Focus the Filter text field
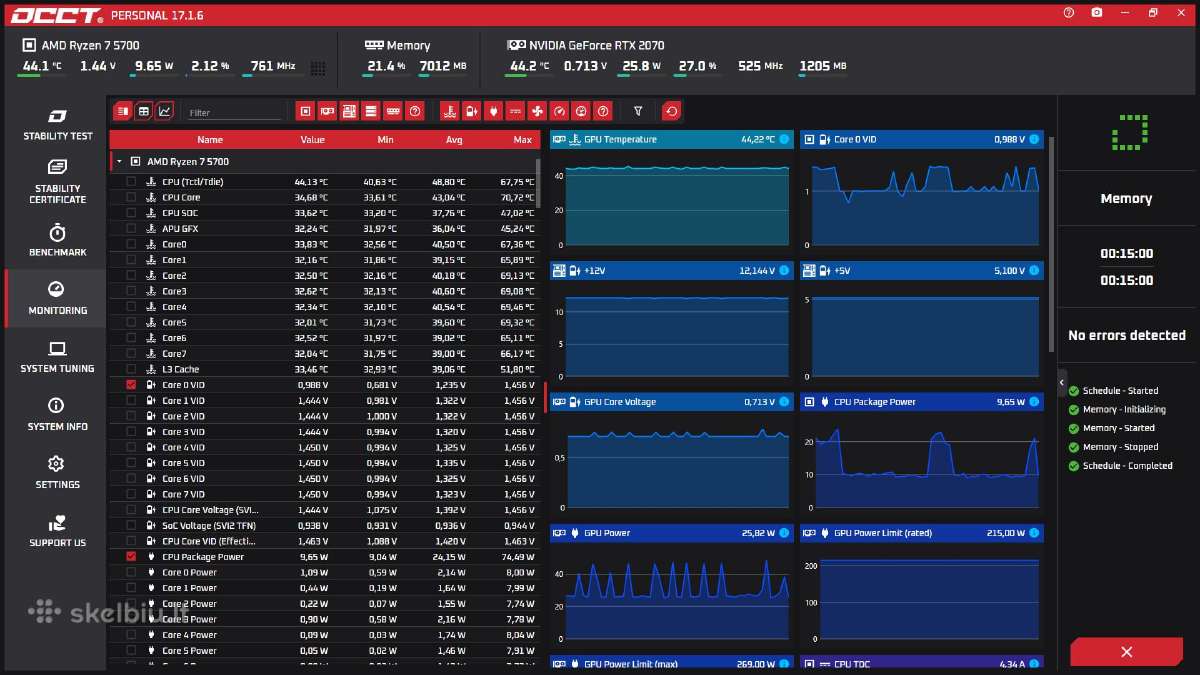The width and height of the screenshot is (1200, 675). [235, 113]
